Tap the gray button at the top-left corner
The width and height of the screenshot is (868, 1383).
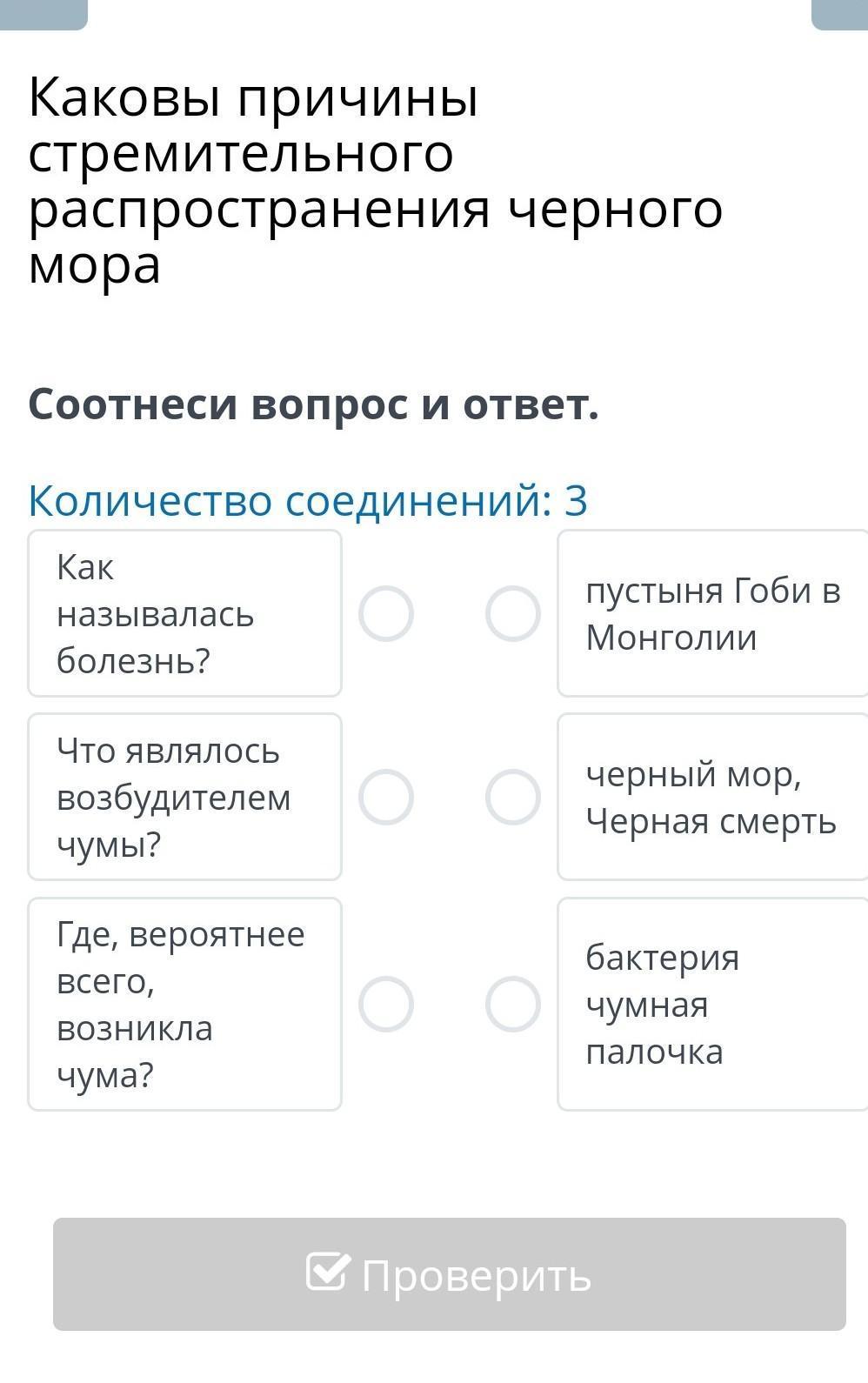43,13
